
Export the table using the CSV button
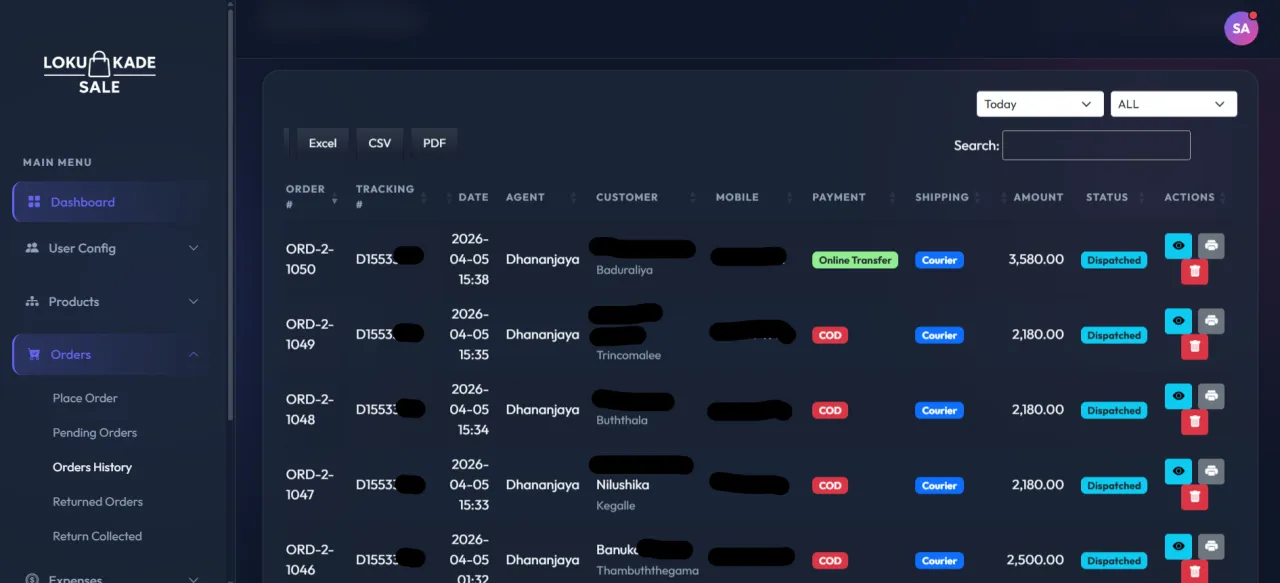point(379,142)
